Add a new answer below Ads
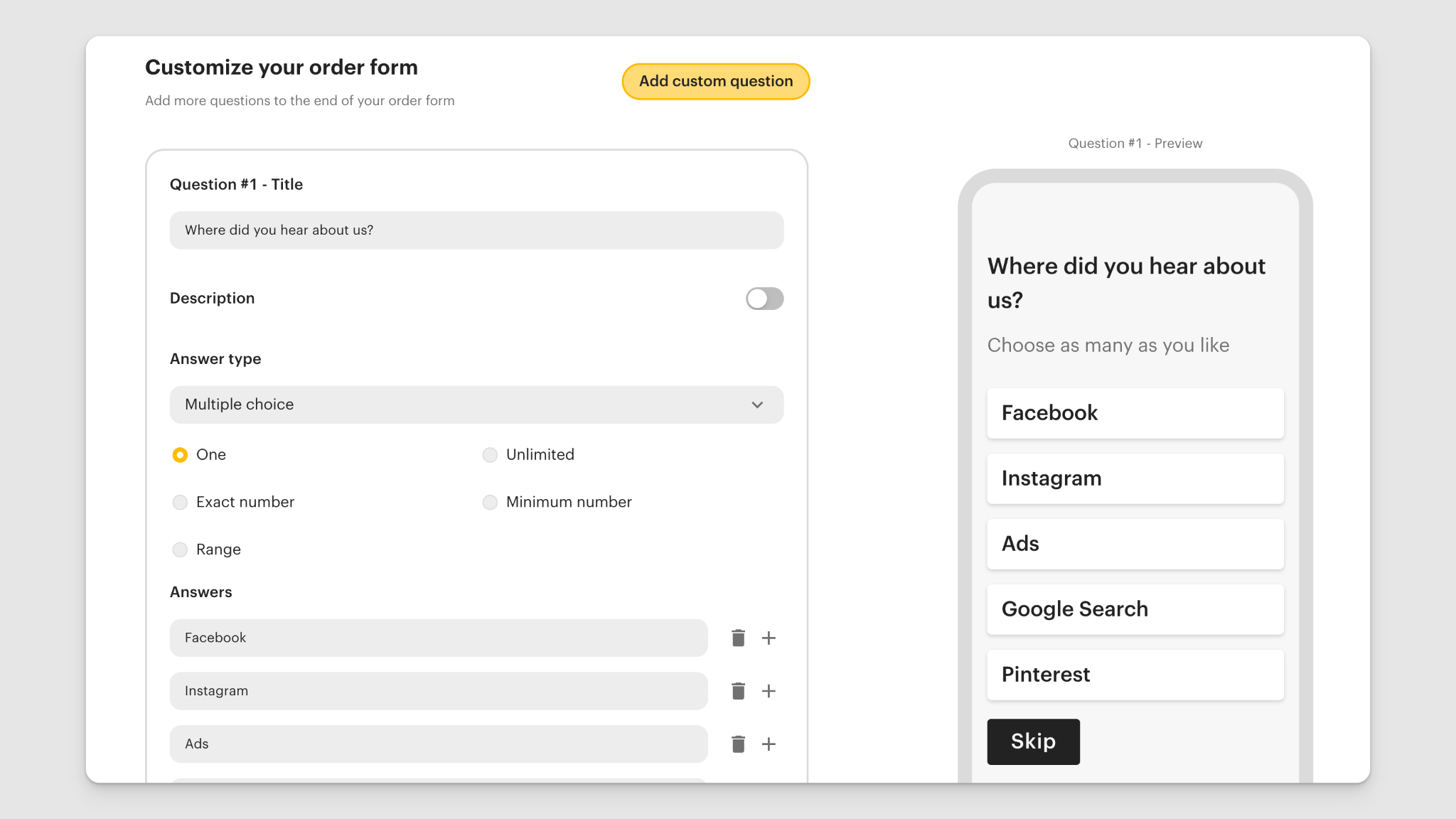The width and height of the screenshot is (1456, 819). coord(769,744)
